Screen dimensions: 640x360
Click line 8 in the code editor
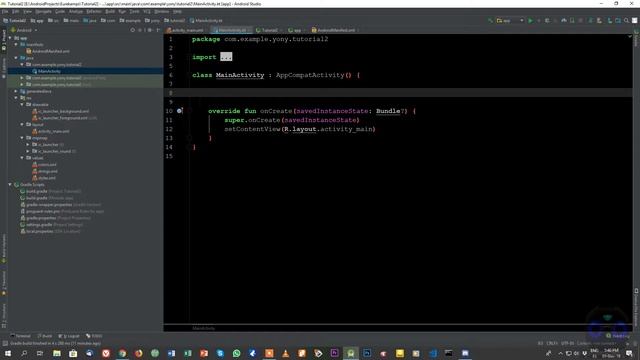(398, 93)
